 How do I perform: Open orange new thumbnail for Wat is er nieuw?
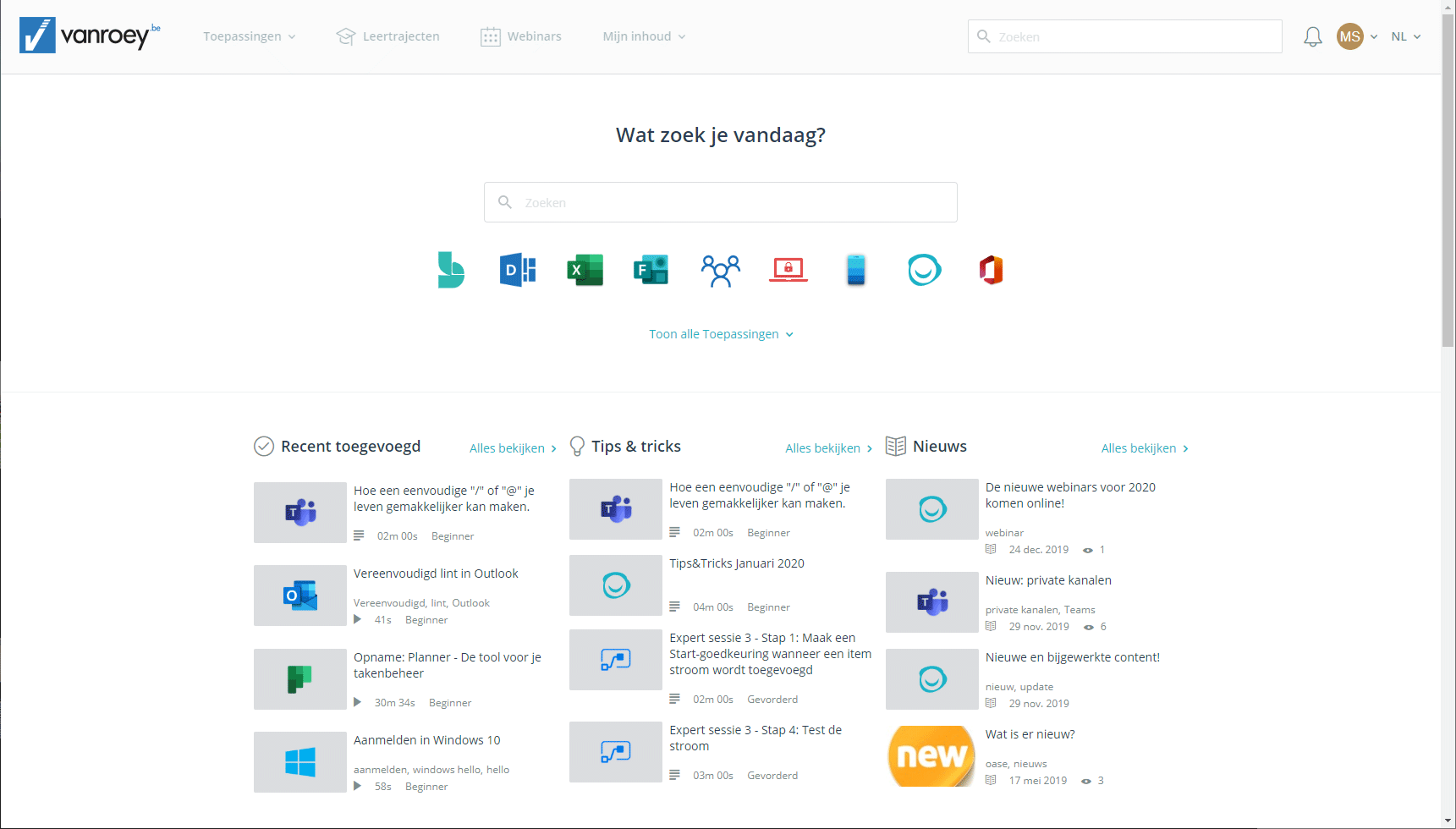pyautogui.click(x=932, y=756)
